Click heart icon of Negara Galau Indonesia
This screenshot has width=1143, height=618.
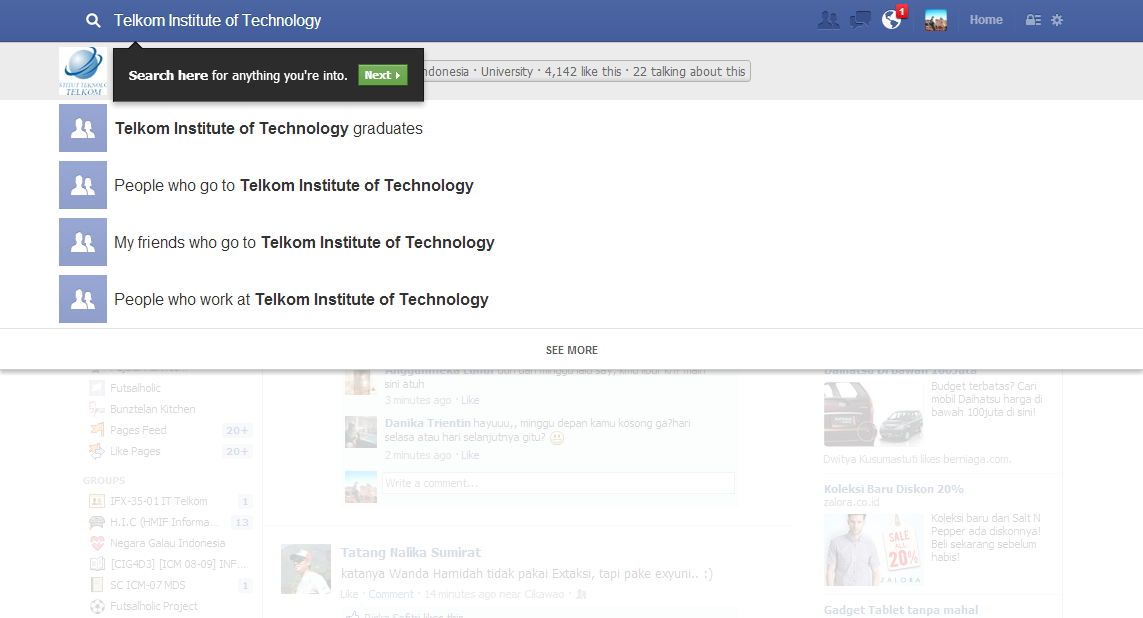coord(97,543)
